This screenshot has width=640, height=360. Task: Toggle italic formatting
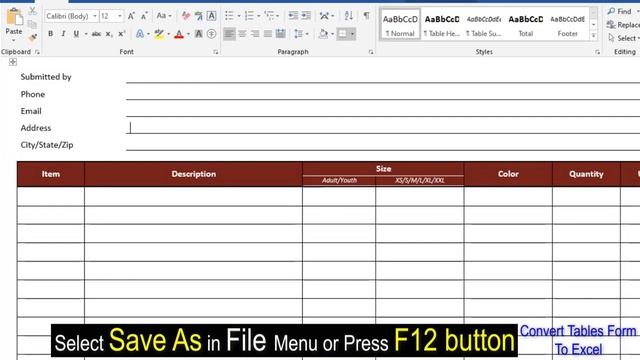[x=63, y=34]
